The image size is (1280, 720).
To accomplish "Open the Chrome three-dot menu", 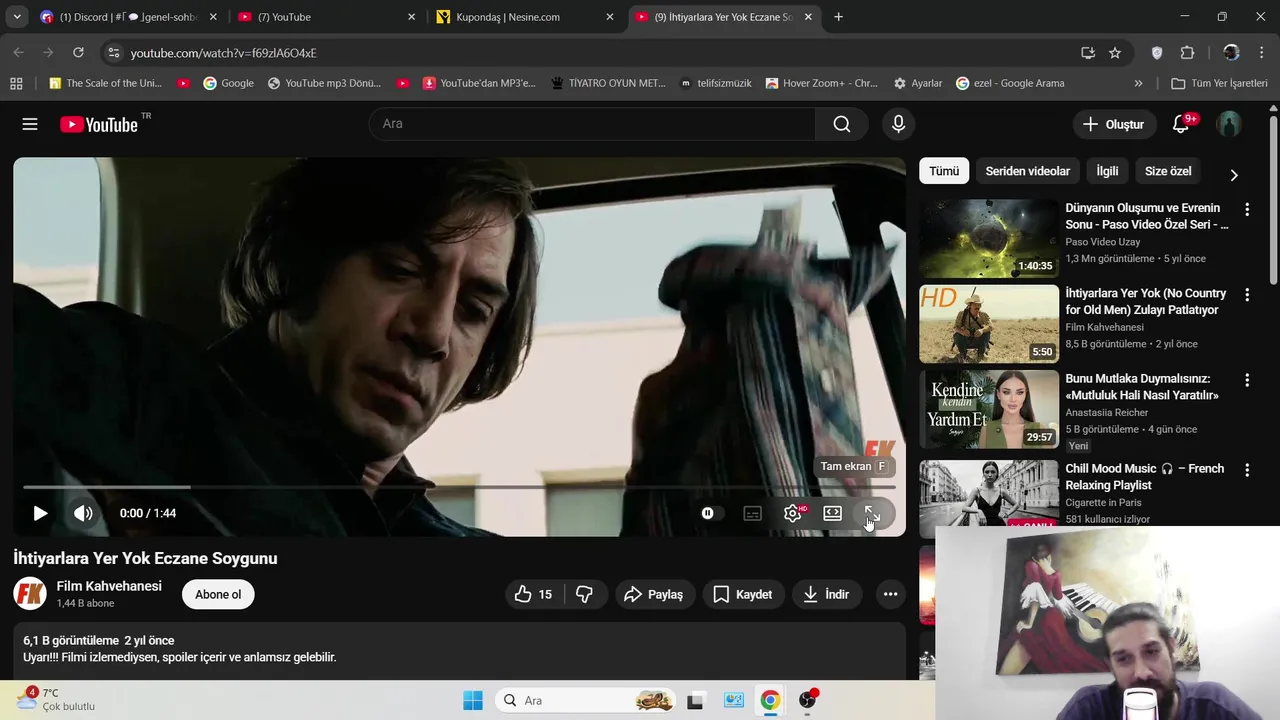I will click(1262, 53).
